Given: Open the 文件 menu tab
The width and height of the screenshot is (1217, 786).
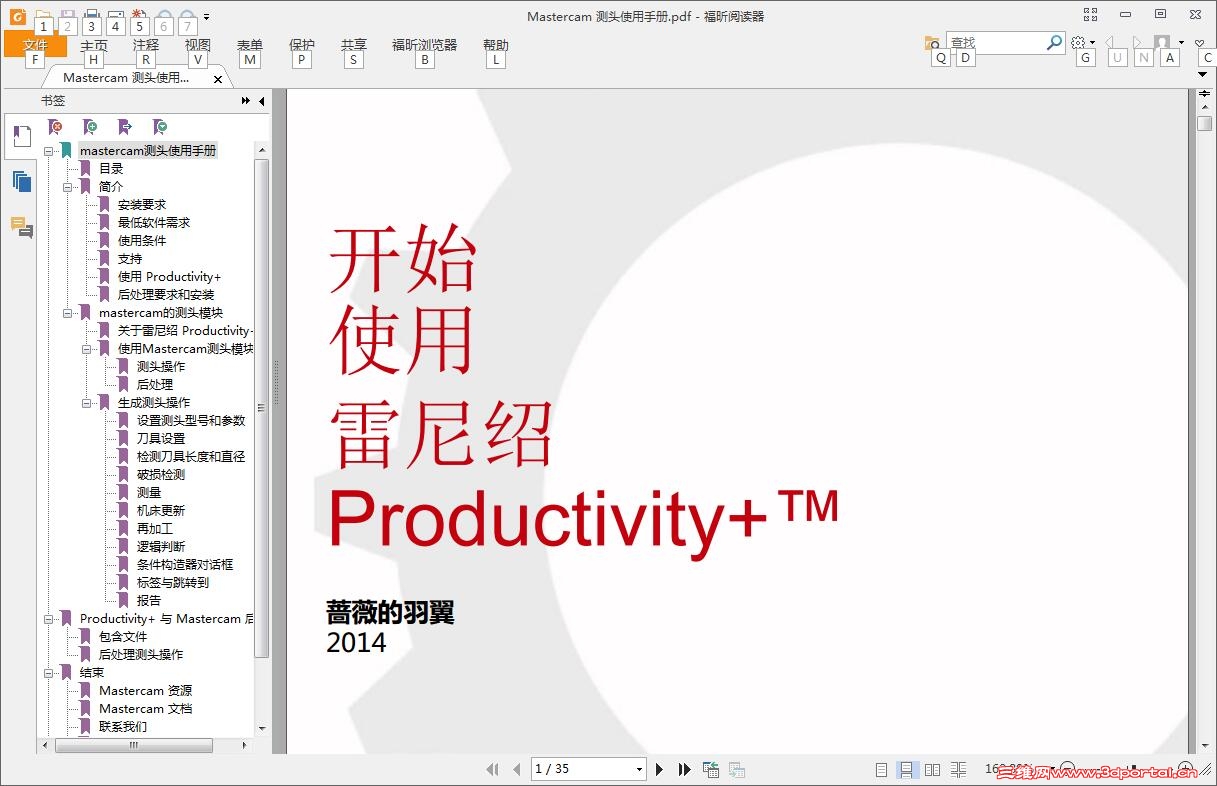Looking at the screenshot, I should click(x=35, y=44).
